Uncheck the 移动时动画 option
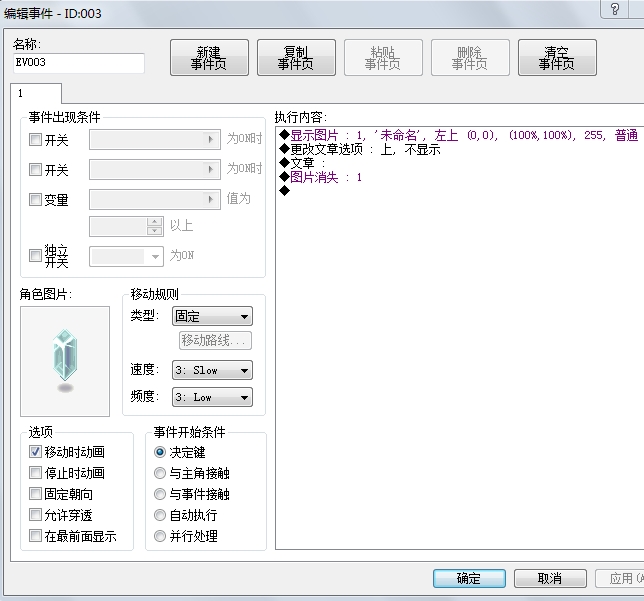The width and height of the screenshot is (644, 601). 35,451
